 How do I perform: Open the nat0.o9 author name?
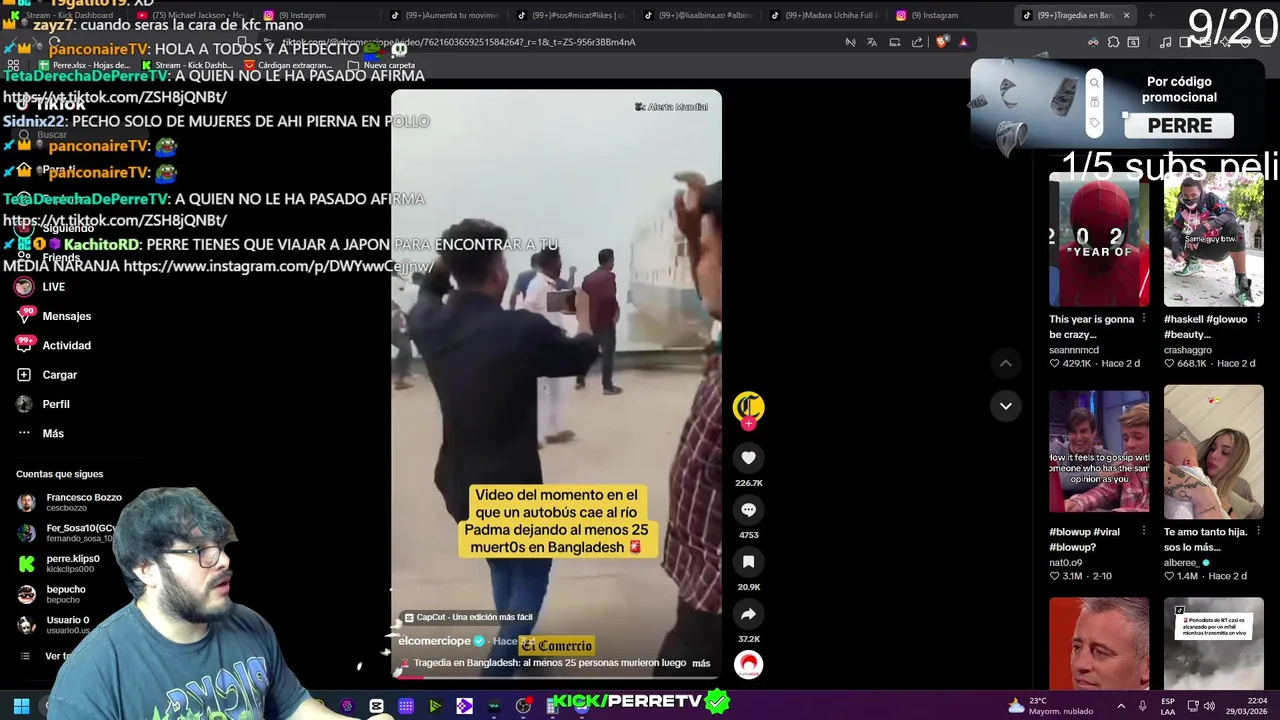point(1066,563)
